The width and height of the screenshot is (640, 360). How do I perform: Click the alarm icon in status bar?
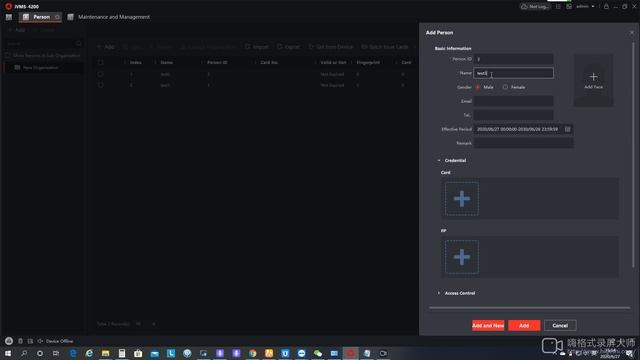click(9, 341)
